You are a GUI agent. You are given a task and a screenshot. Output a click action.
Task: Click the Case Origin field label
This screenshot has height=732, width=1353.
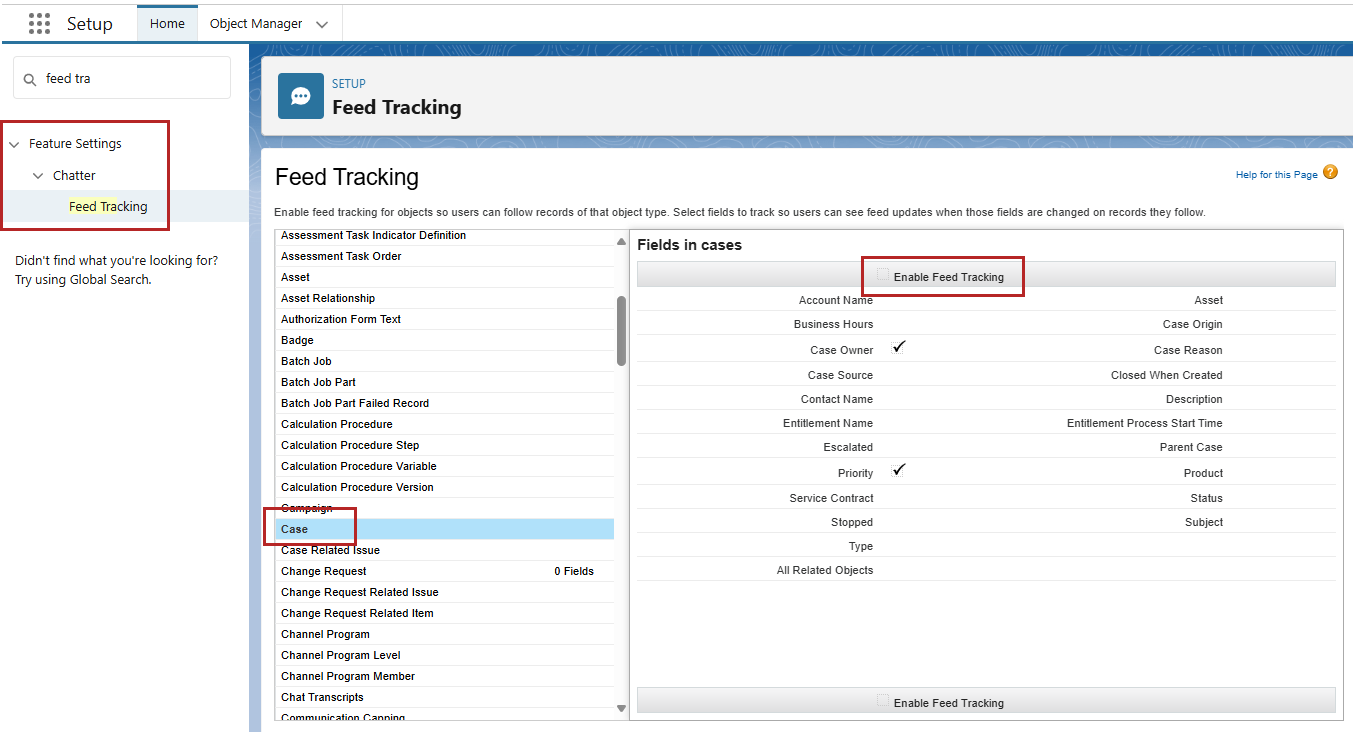coord(1193,324)
